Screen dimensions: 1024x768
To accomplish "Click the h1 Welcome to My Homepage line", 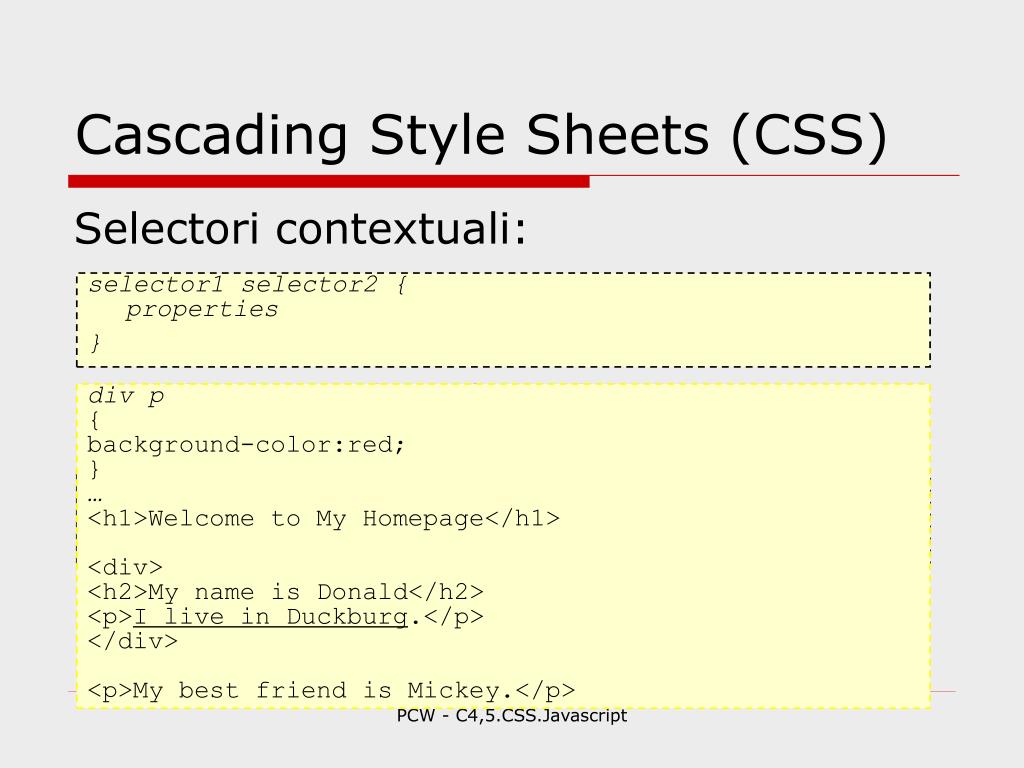I will pyautogui.click(x=323, y=519).
